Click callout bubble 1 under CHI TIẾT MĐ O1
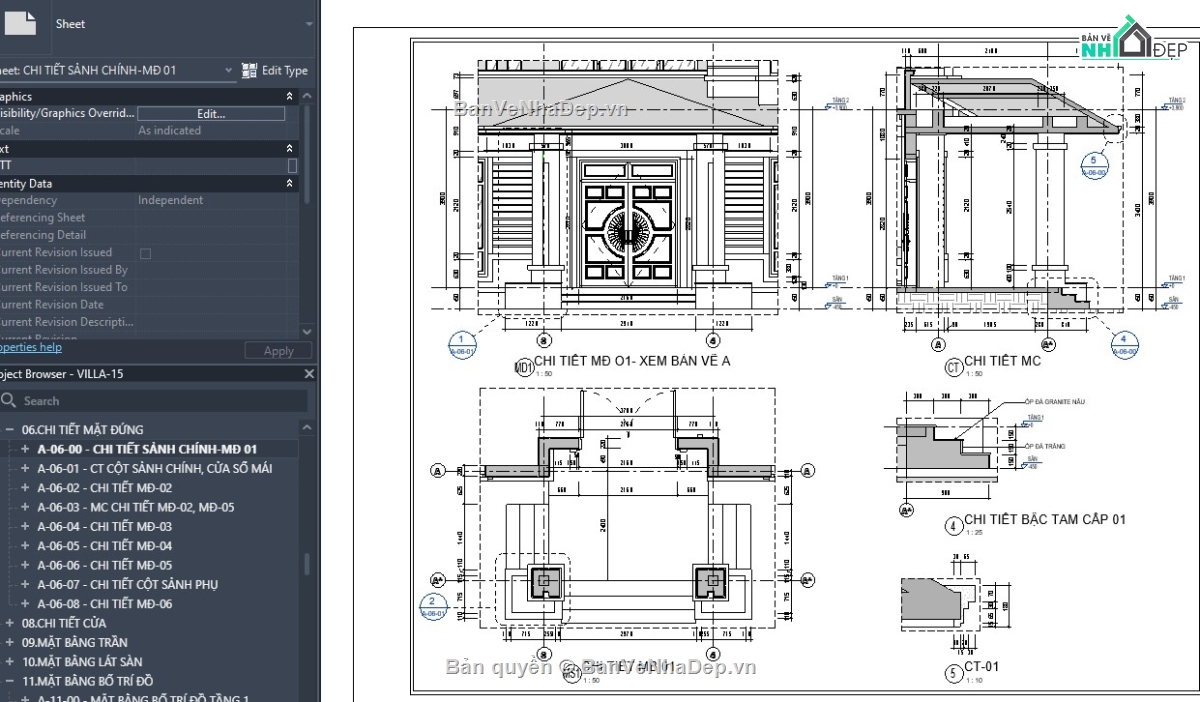This screenshot has width=1200, height=702. tap(461, 346)
